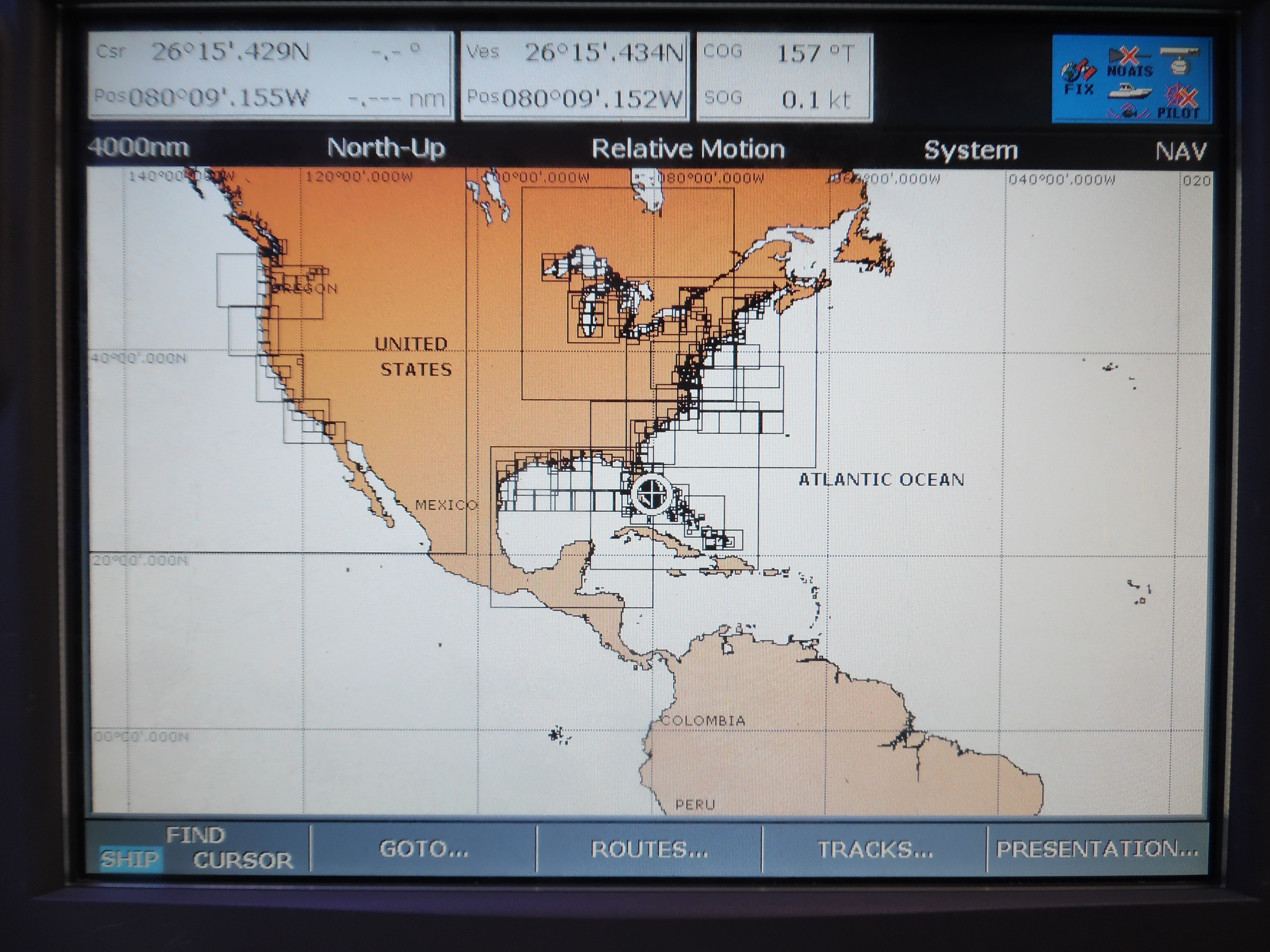Tap the System label in the status bar
The image size is (1270, 952).
coord(971,150)
